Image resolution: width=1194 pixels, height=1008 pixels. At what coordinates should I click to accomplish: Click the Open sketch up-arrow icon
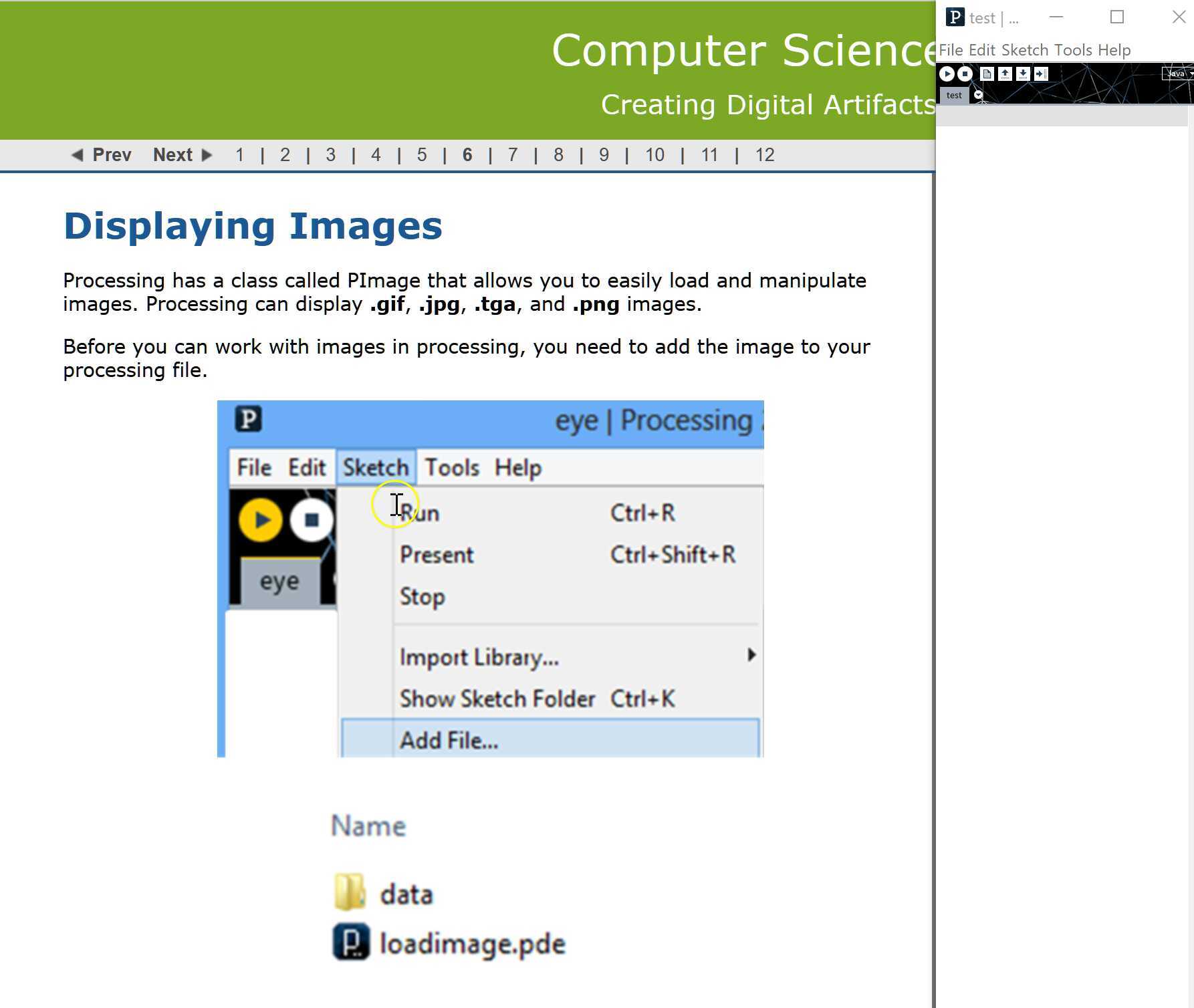(x=1005, y=74)
